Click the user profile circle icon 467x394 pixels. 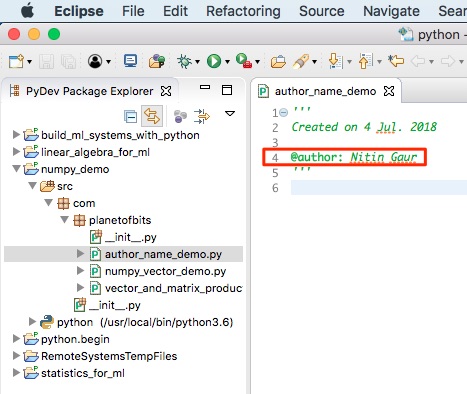[95, 61]
